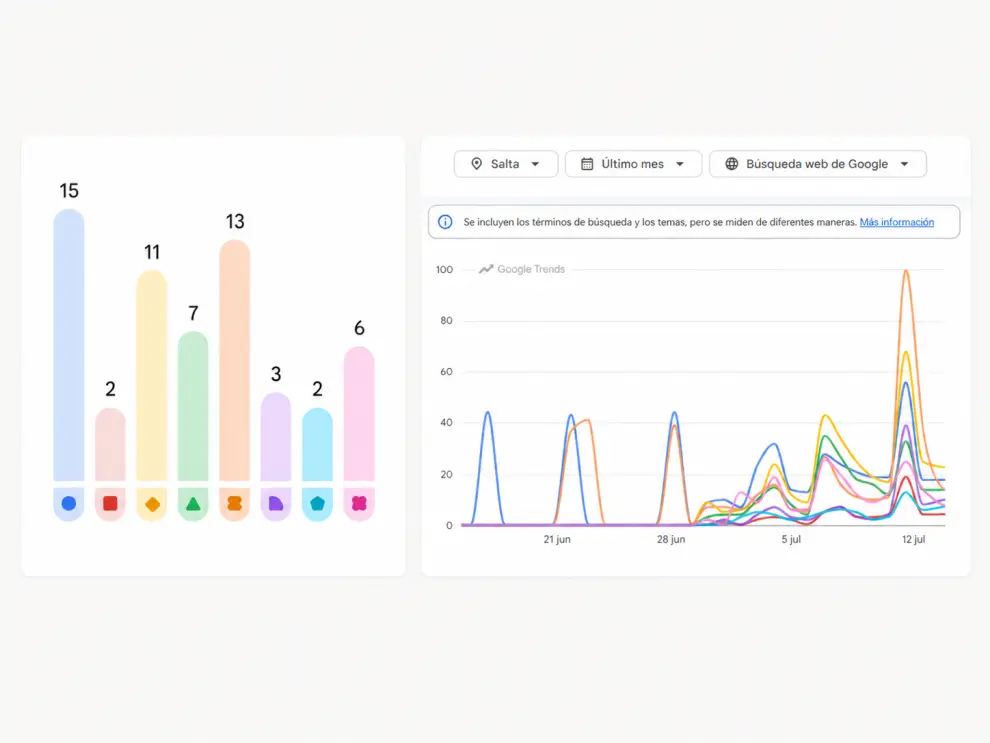
Task: Select the teal pentagon legend icon
Action: click(318, 503)
